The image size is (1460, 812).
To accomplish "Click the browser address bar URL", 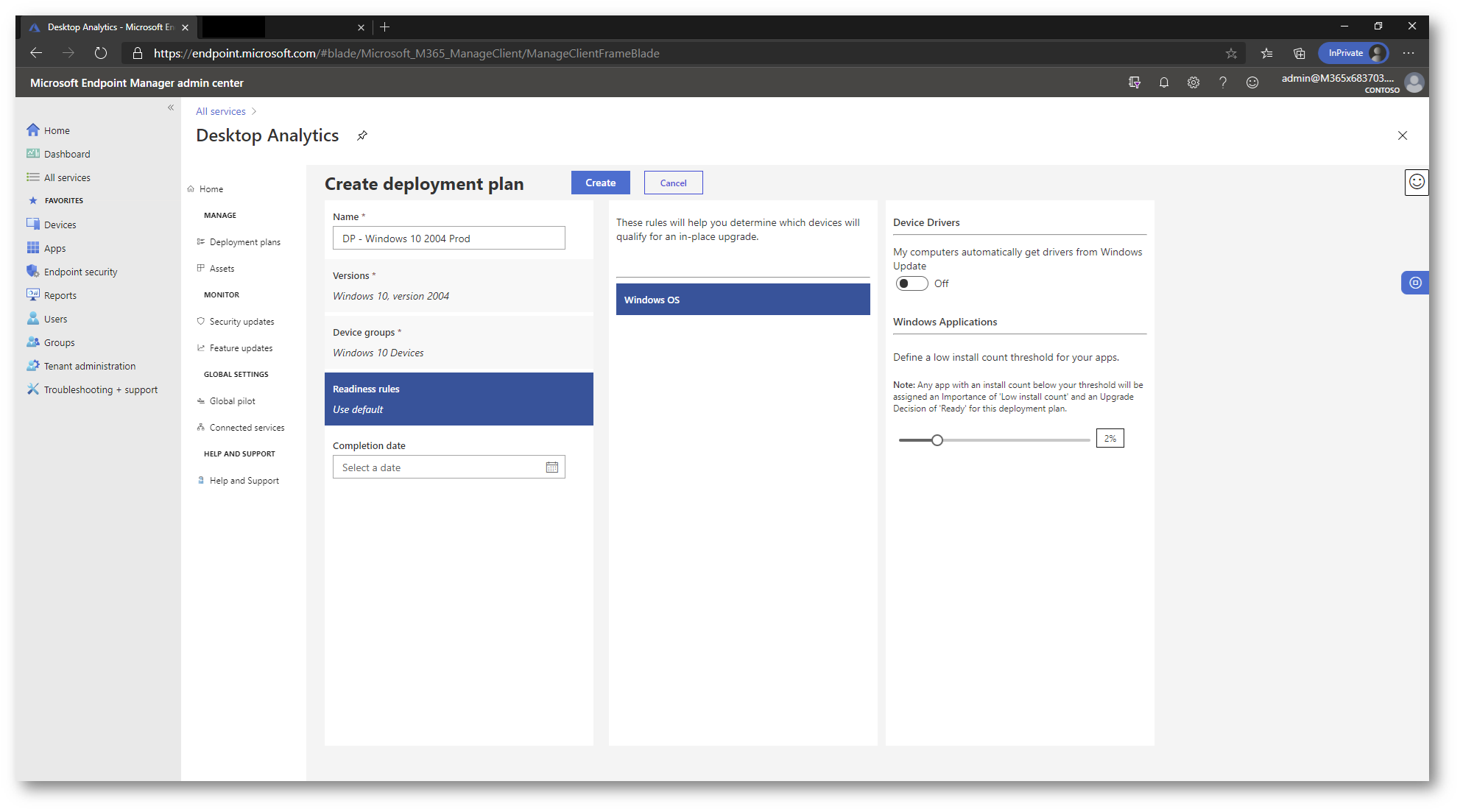I will coord(406,53).
